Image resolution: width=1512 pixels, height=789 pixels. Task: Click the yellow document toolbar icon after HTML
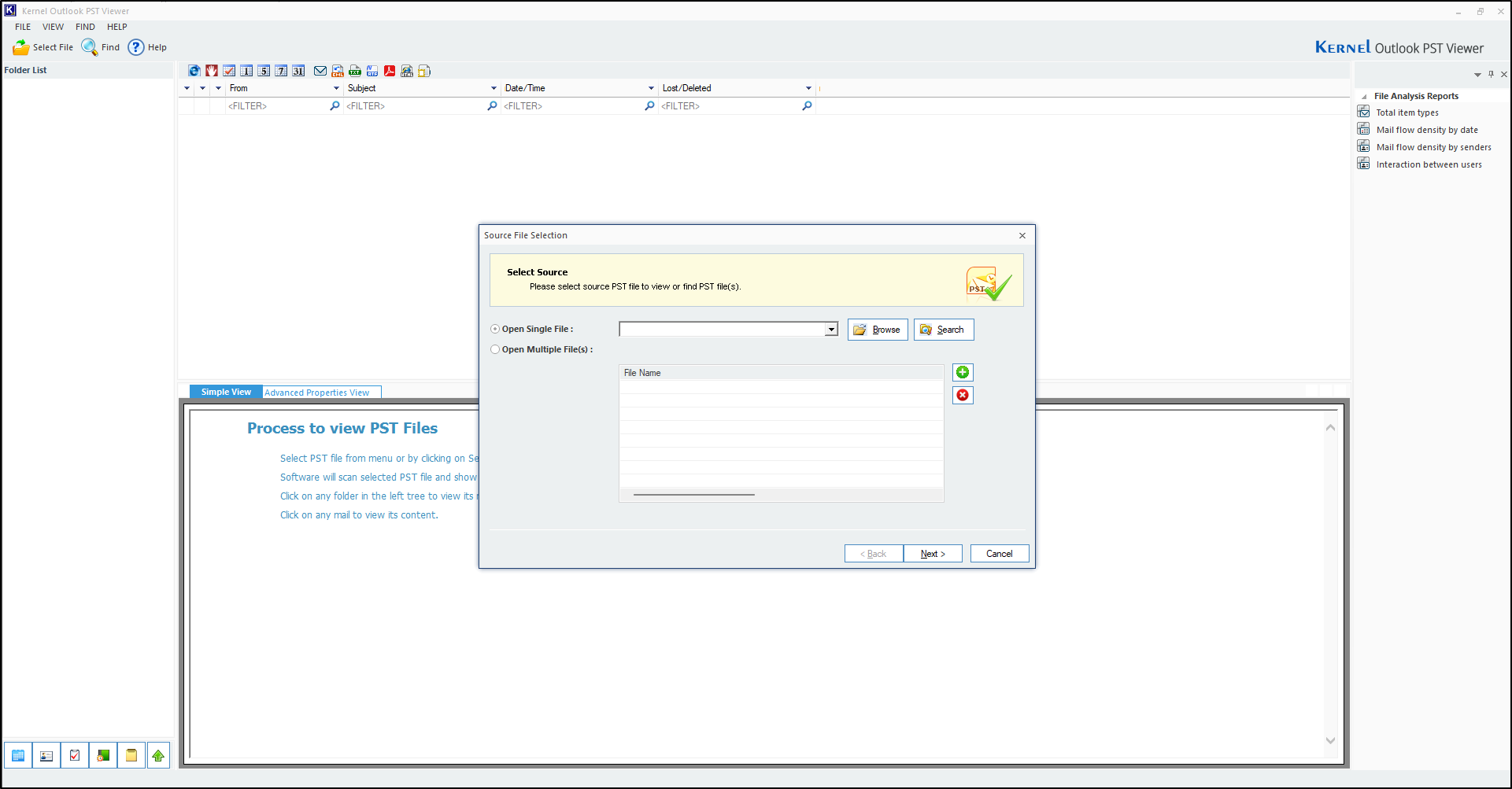(424, 71)
